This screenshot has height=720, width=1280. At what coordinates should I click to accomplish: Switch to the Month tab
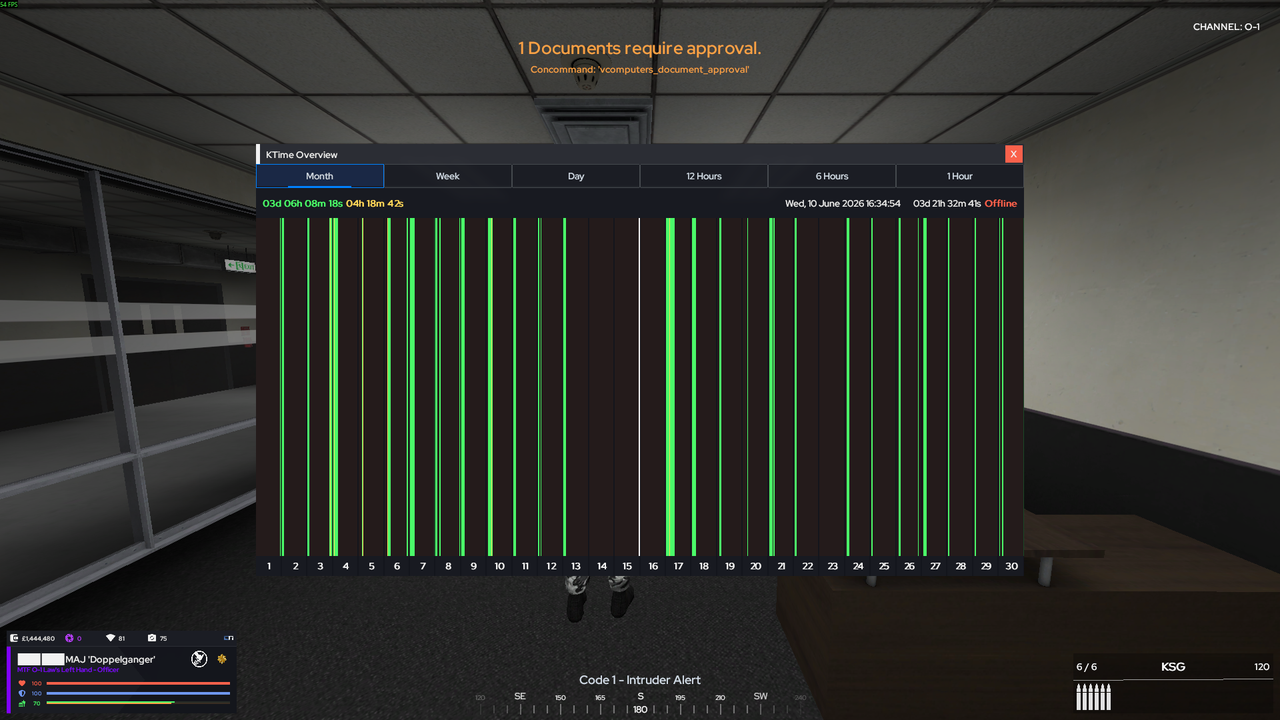(320, 176)
